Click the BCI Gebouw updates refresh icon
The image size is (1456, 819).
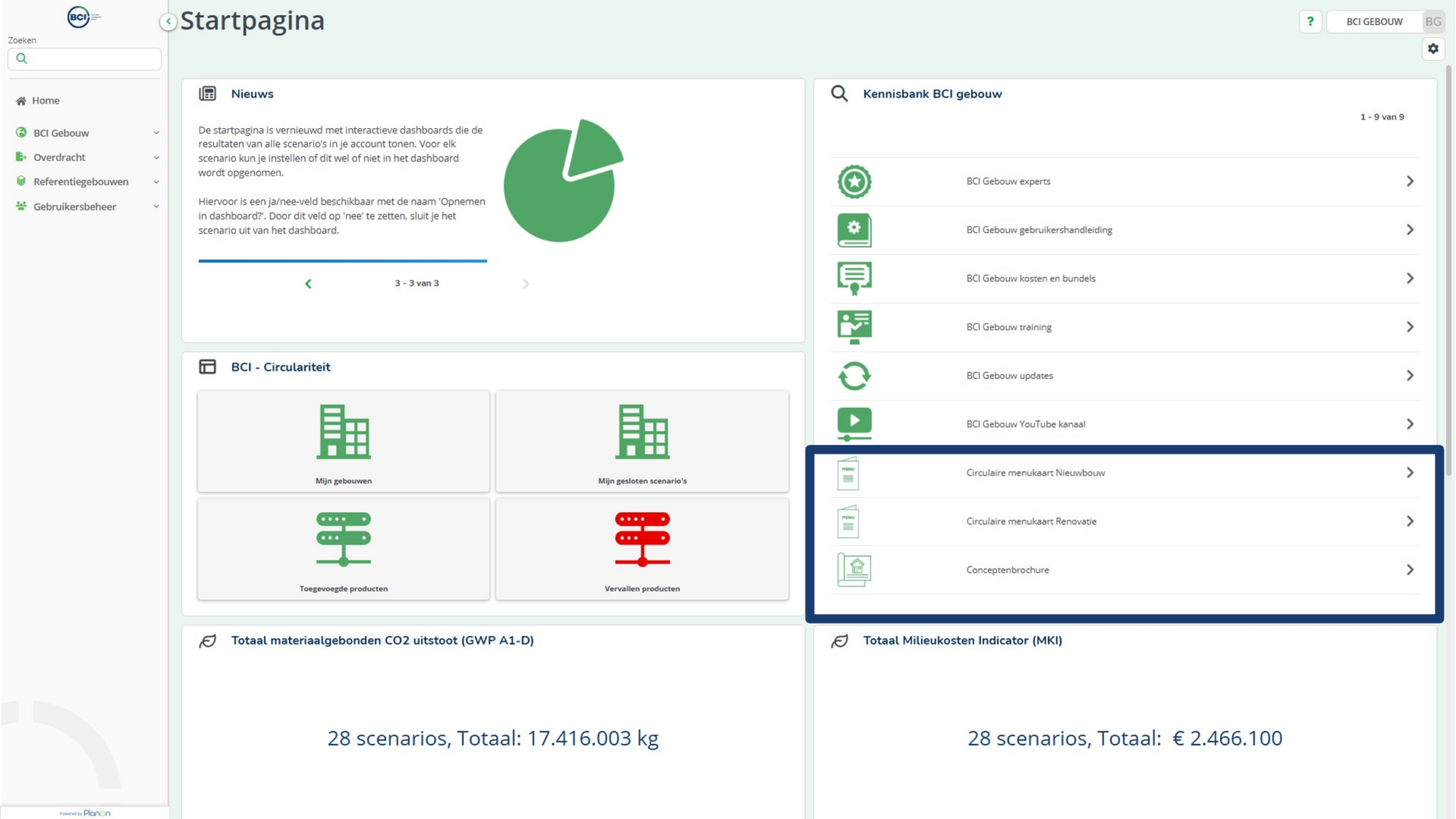[x=855, y=376]
